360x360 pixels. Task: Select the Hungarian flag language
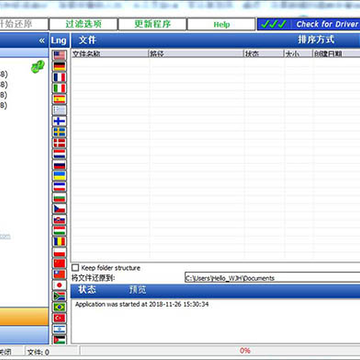(x=60, y=231)
